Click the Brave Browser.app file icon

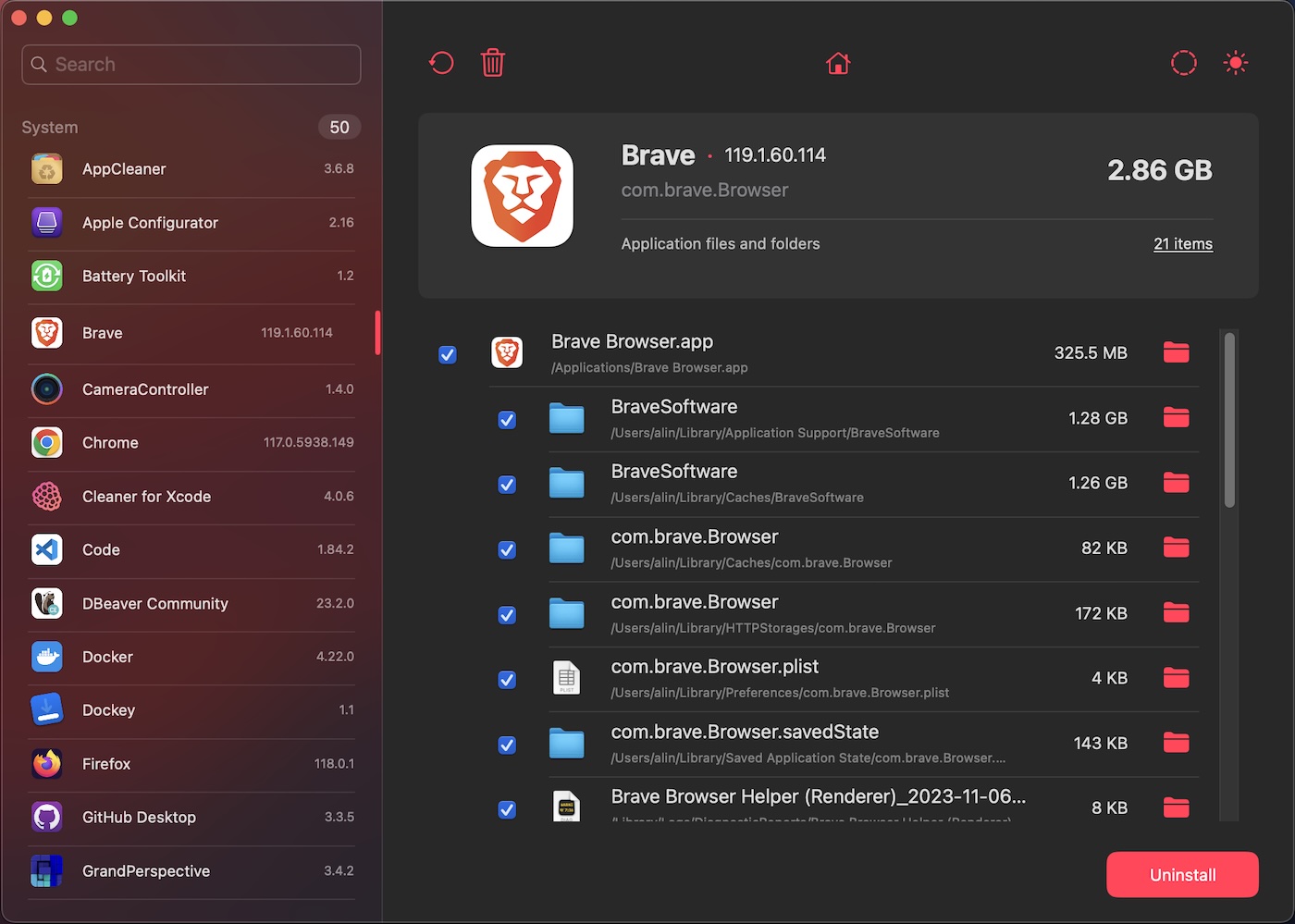click(x=507, y=352)
